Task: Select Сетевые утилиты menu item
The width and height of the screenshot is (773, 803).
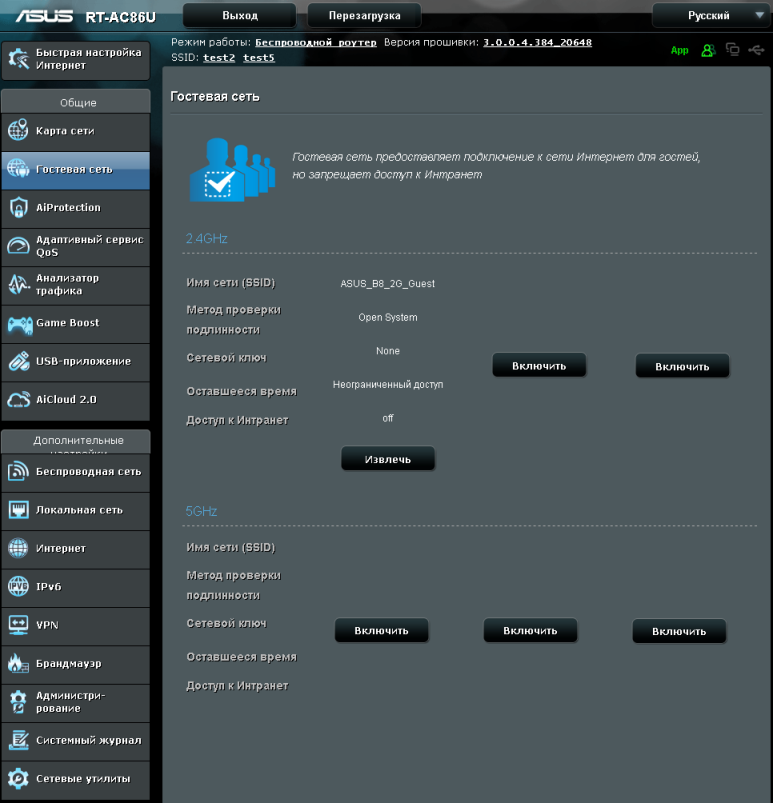Action: click(76, 779)
